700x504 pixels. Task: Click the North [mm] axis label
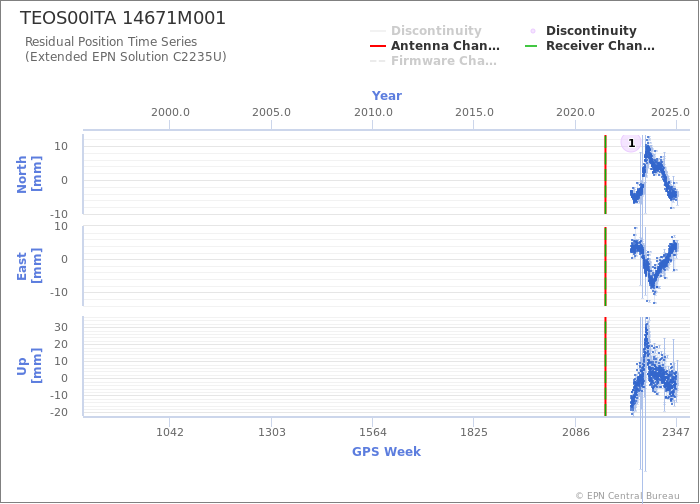click(29, 175)
